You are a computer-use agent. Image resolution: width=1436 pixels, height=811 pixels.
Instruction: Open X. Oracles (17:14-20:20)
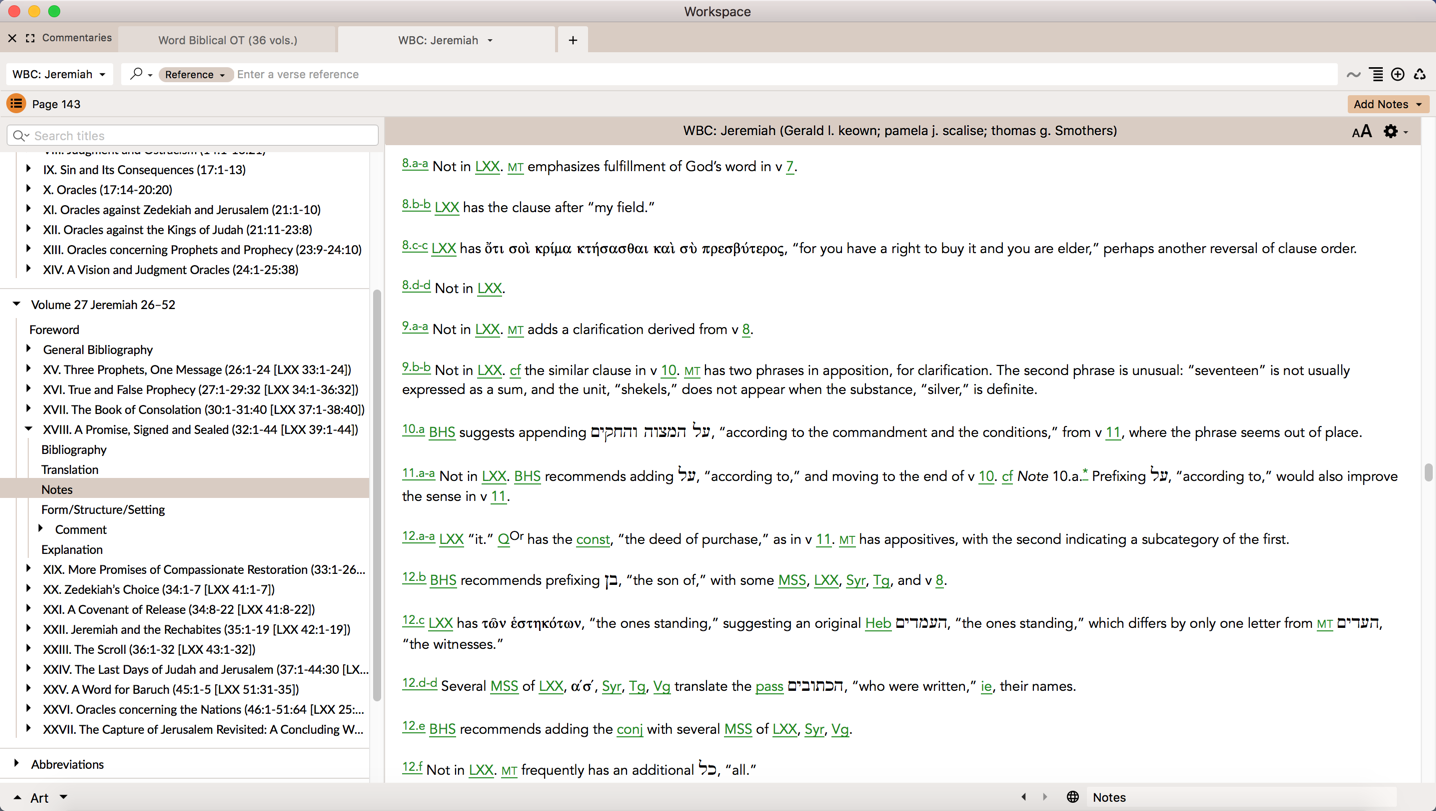click(107, 189)
